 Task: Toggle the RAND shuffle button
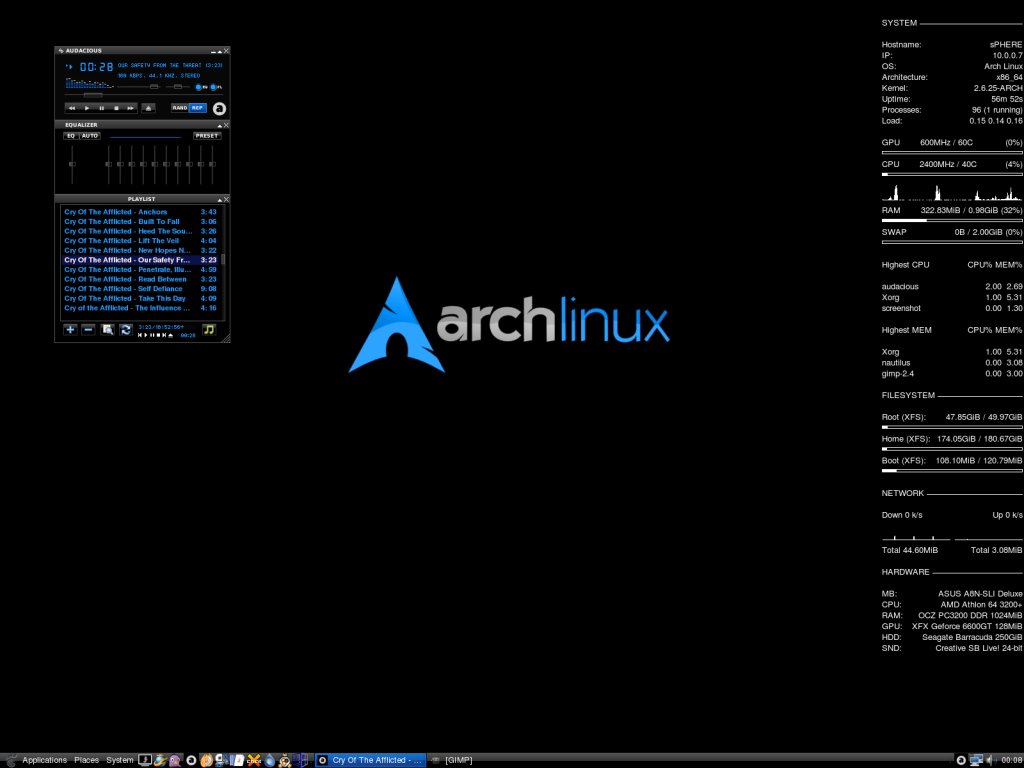pos(180,108)
